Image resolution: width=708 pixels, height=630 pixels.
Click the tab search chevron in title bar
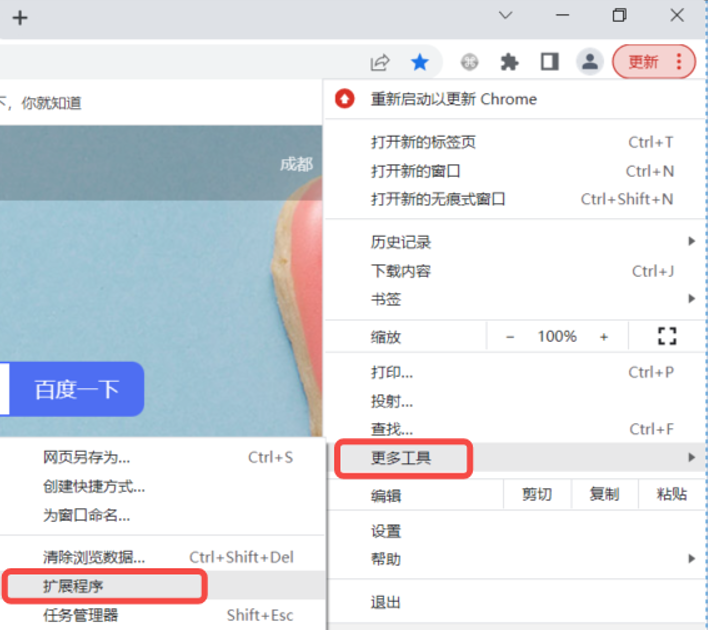[x=505, y=15]
